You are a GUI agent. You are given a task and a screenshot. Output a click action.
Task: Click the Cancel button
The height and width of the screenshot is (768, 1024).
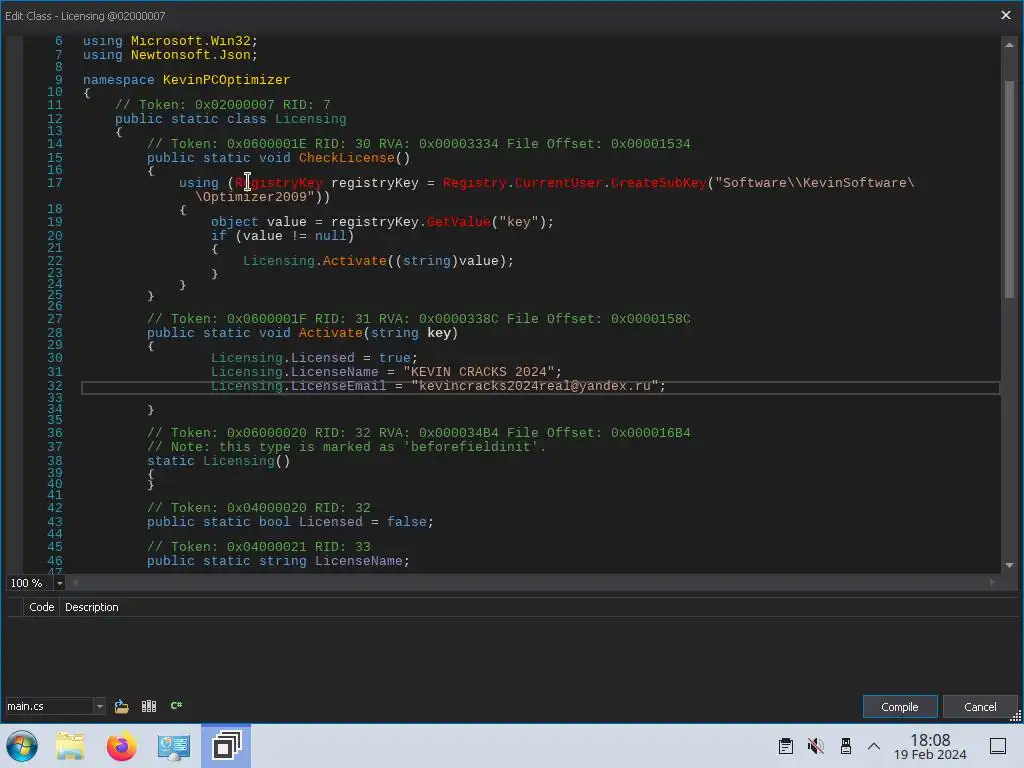(980, 707)
